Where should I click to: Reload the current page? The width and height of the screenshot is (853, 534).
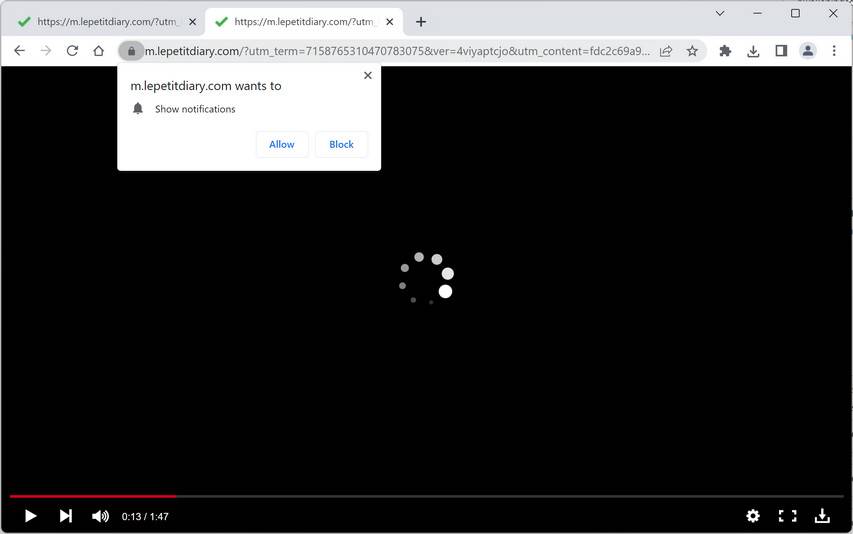click(72, 51)
